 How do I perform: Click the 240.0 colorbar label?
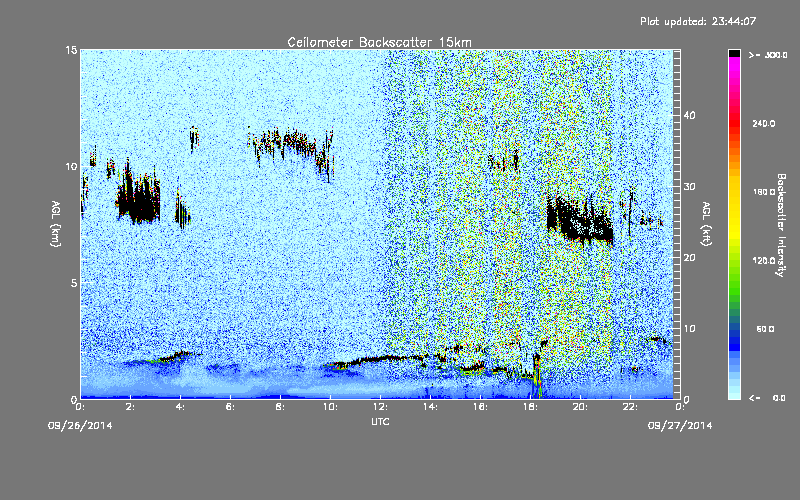click(x=764, y=123)
